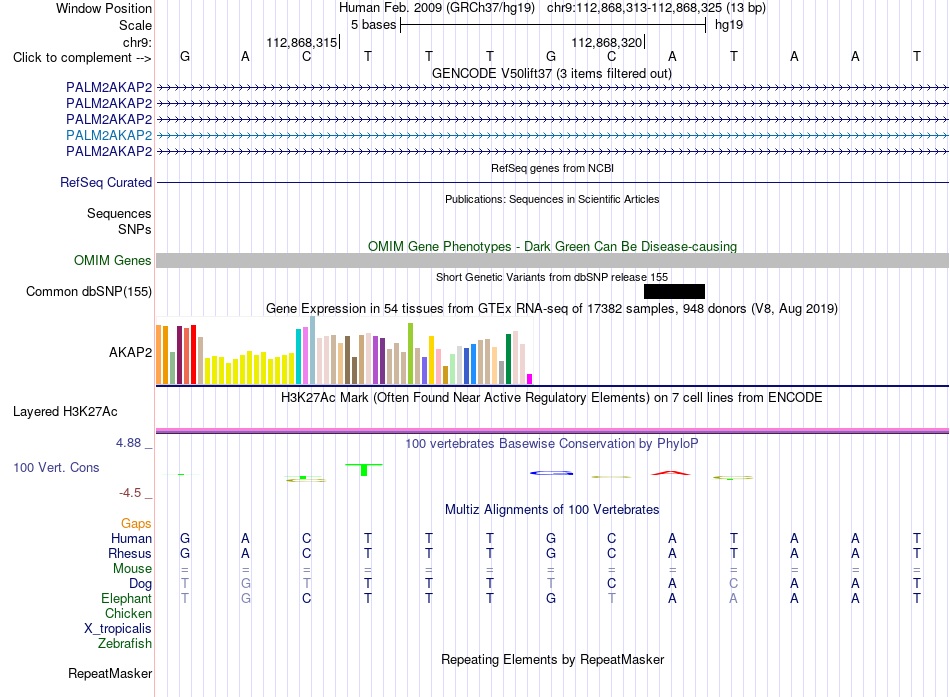This screenshot has height=697, width=950.
Task: Click the '5 bases' scale bar label
Action: tap(373, 25)
